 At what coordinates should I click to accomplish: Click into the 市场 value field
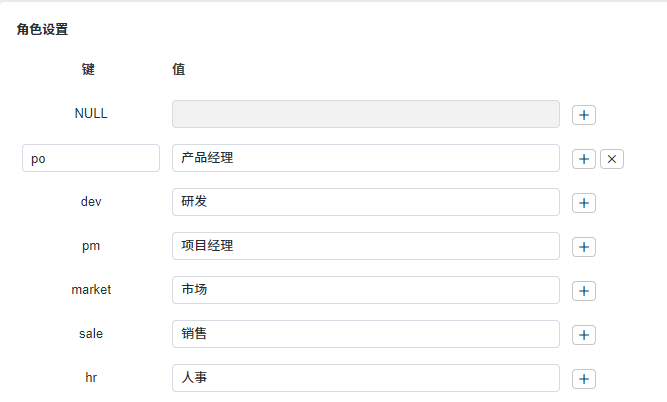(x=365, y=290)
